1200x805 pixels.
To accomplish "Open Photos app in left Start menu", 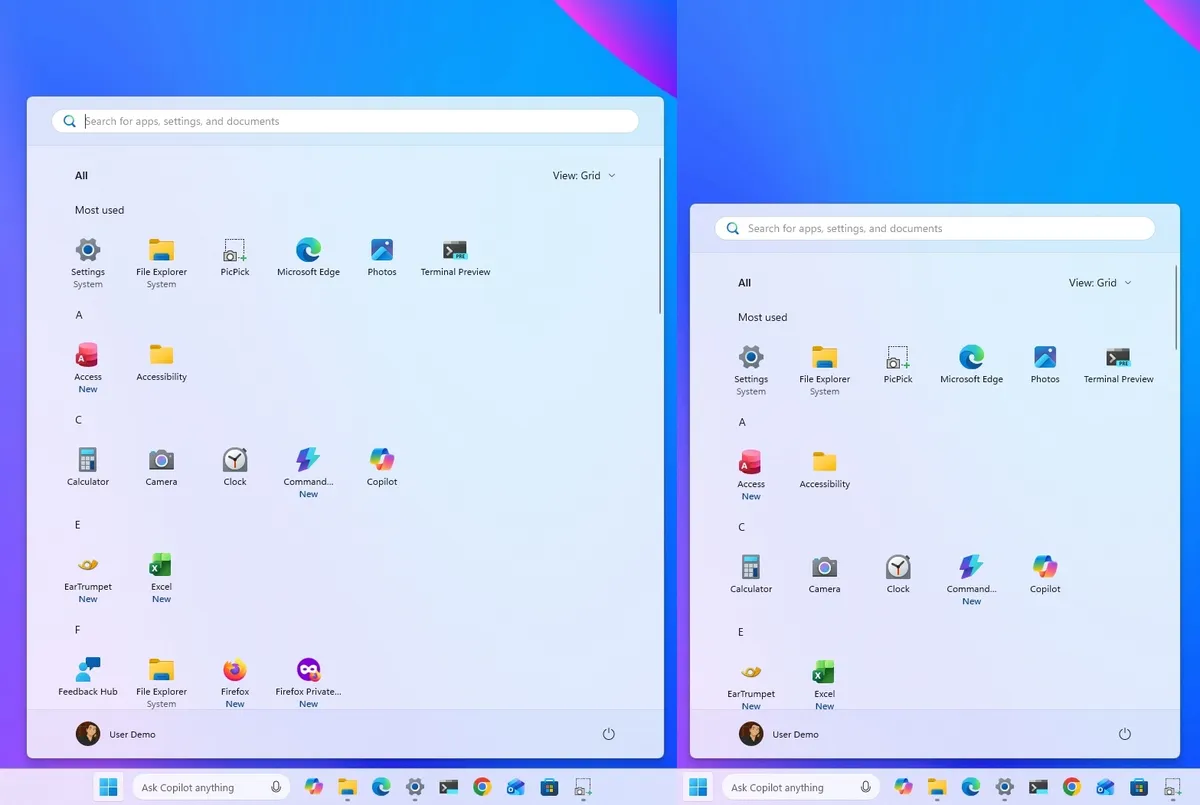I will click(382, 257).
